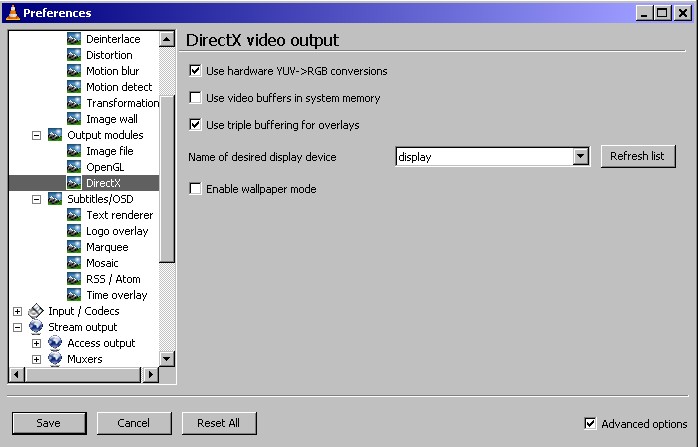The image size is (698, 447).
Task: Click the Logo overlay item icon
Action: (x=74, y=231)
